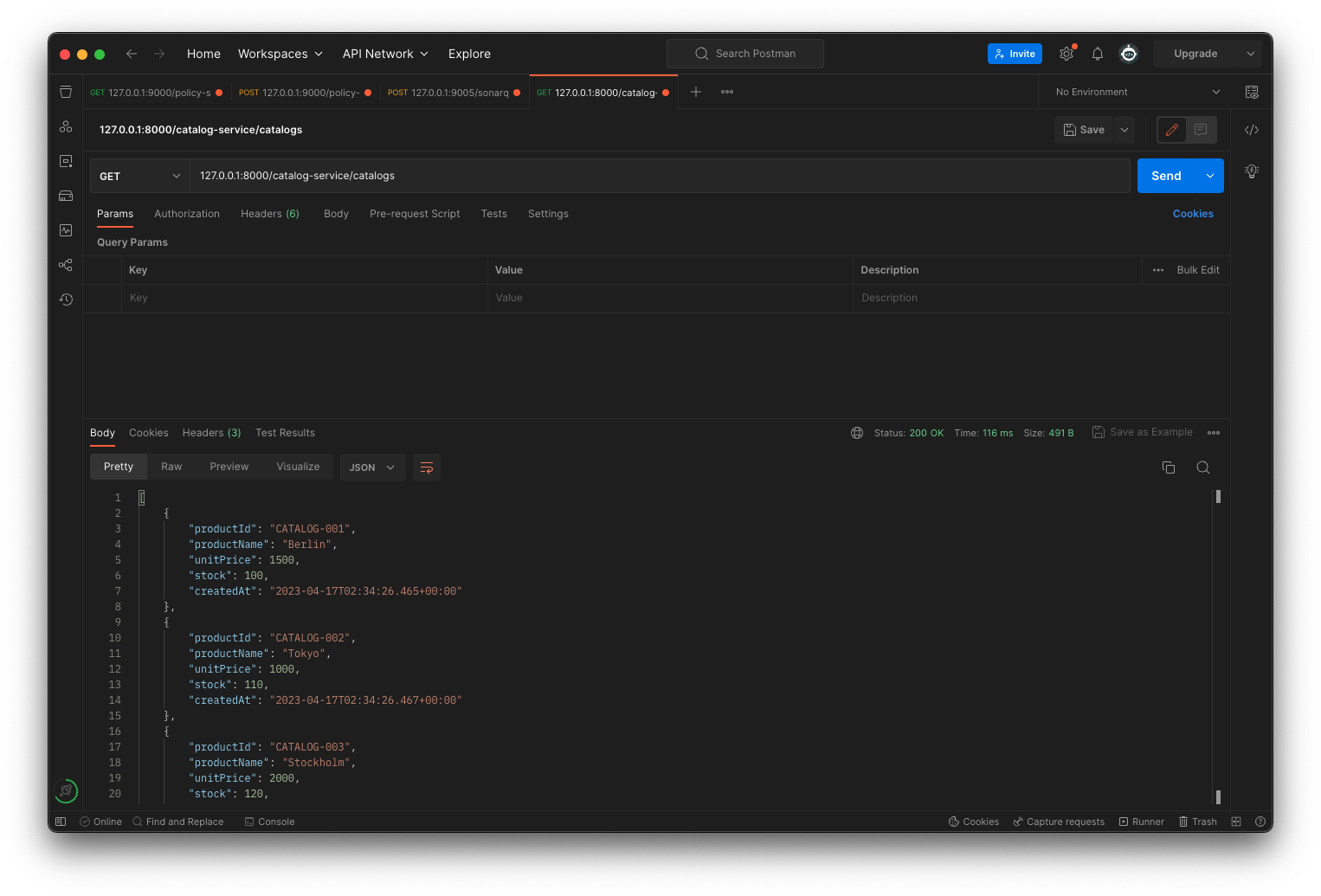Switch to request Headers (6) tab
This screenshot has width=1321, height=896.
[270, 214]
